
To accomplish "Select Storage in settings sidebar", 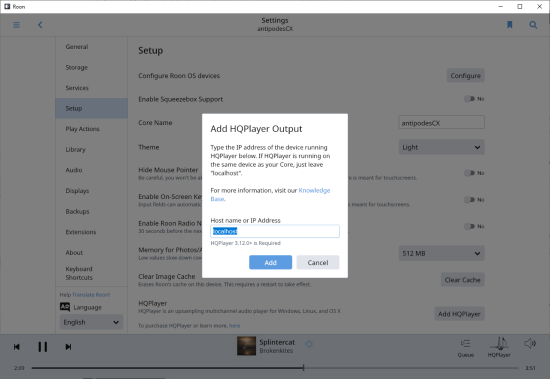I will pyautogui.click(x=91, y=67).
